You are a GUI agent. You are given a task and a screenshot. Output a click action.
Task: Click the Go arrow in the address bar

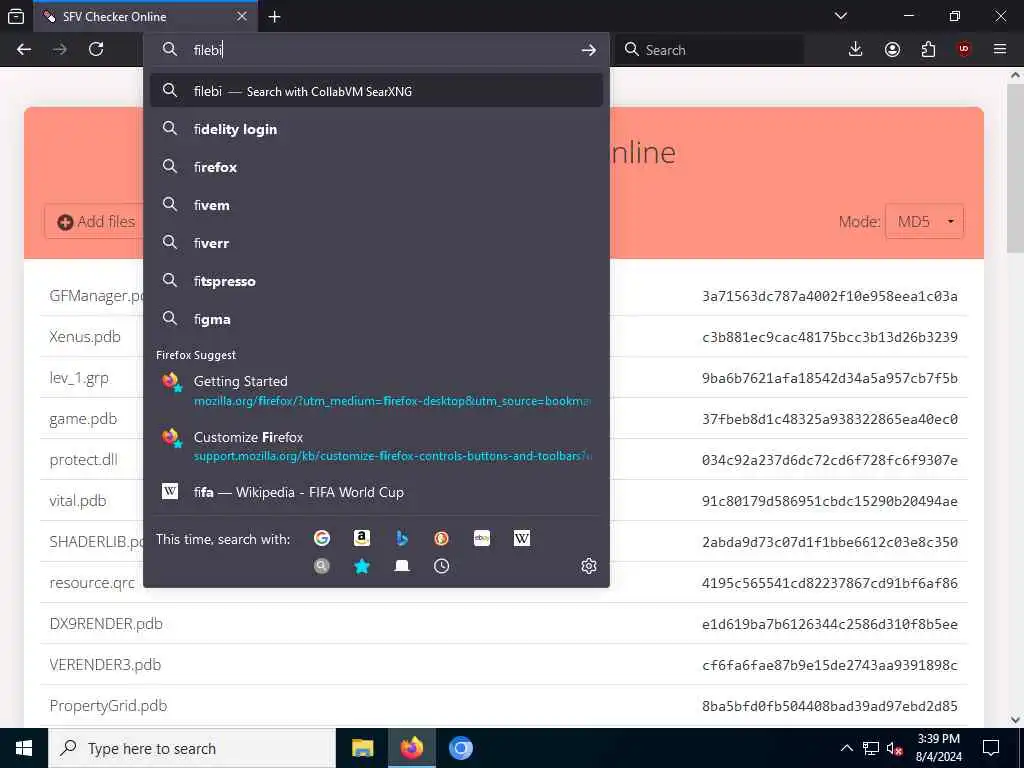(588, 50)
